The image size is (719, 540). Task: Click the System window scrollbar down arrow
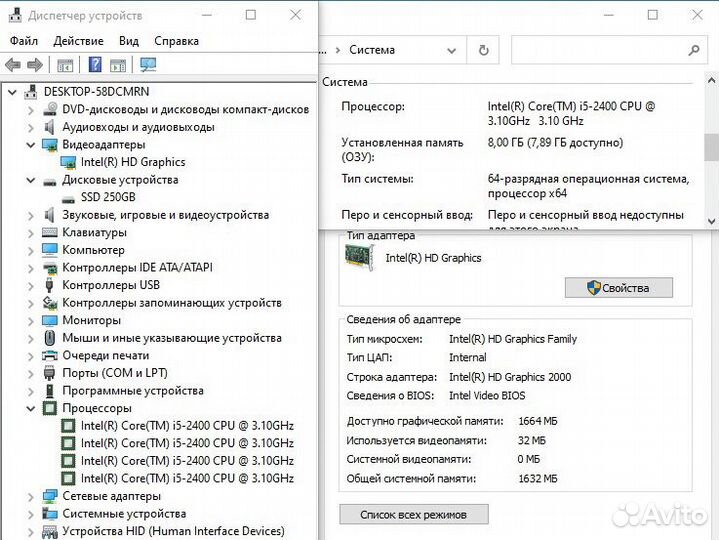(711, 221)
